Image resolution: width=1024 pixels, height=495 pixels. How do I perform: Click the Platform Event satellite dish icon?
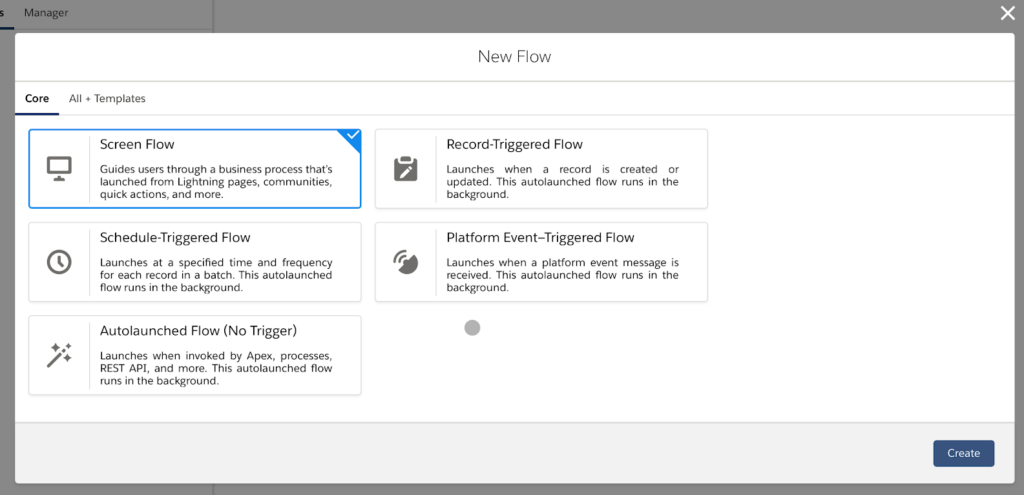(406, 262)
